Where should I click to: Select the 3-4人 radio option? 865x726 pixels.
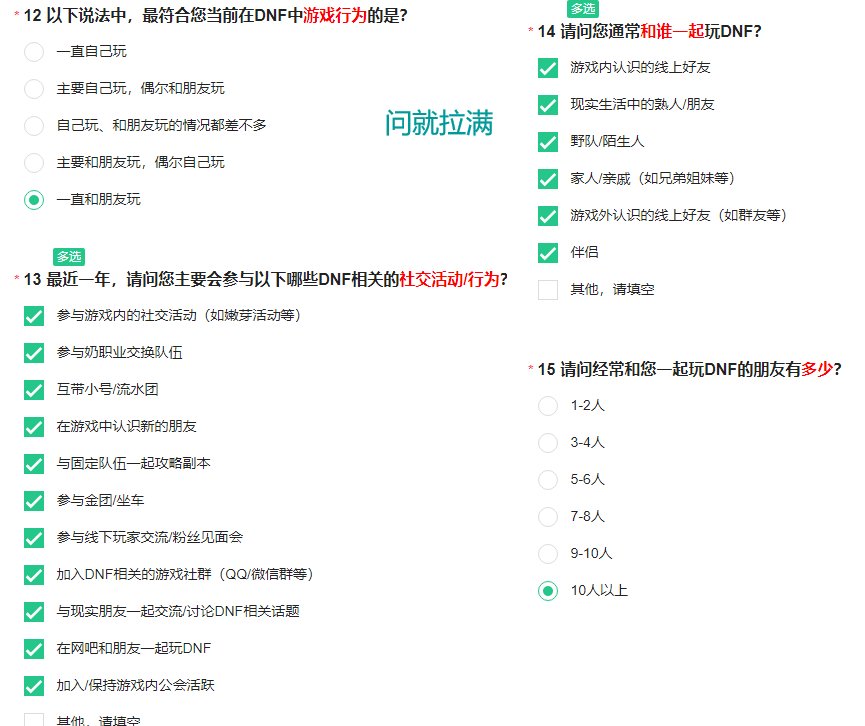tap(548, 443)
